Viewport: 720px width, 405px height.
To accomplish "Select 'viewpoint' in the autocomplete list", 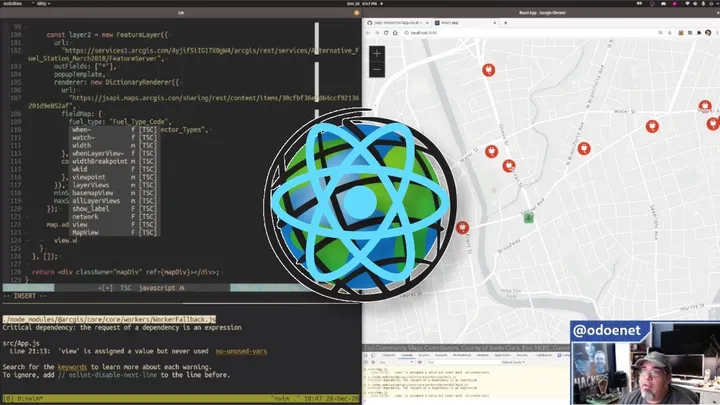I will (113, 177).
